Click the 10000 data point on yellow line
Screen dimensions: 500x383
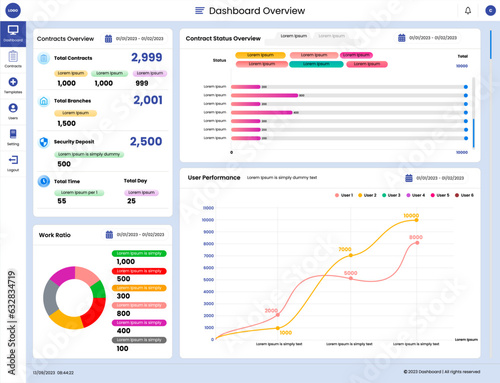416,220
